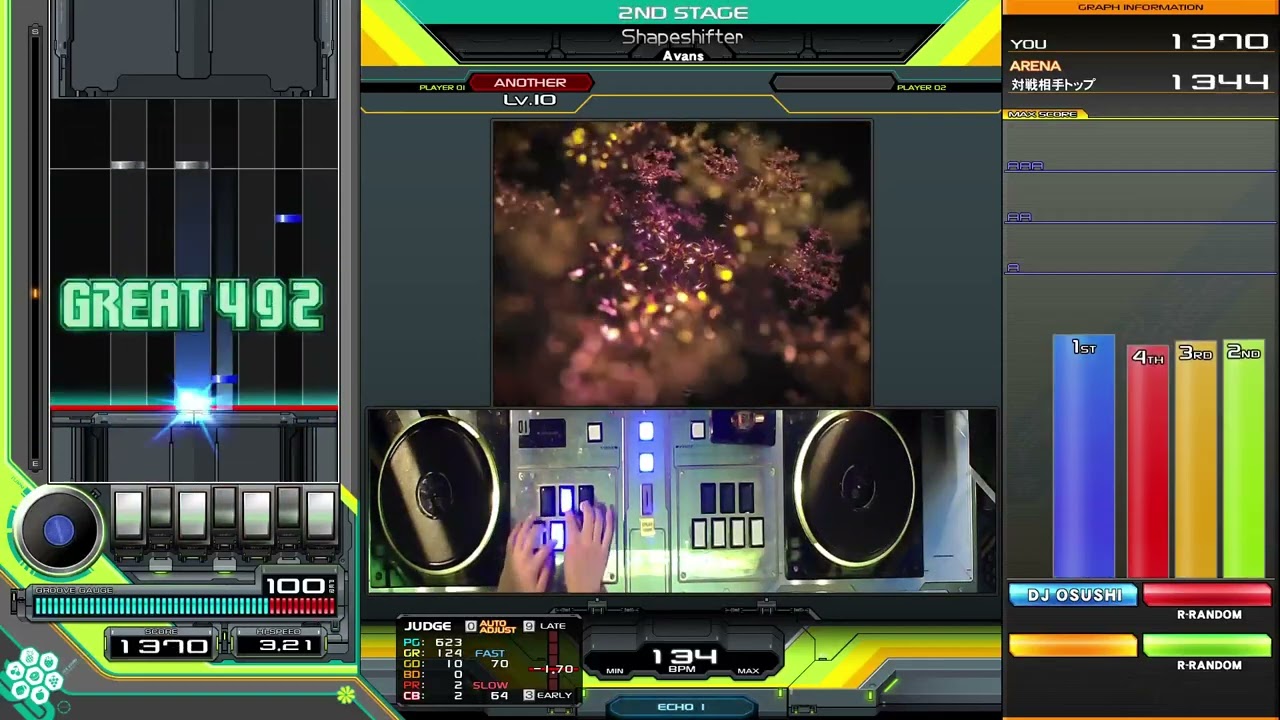The width and height of the screenshot is (1280, 720).
Task: Click the Lv.10 level label
Action: coord(530,100)
